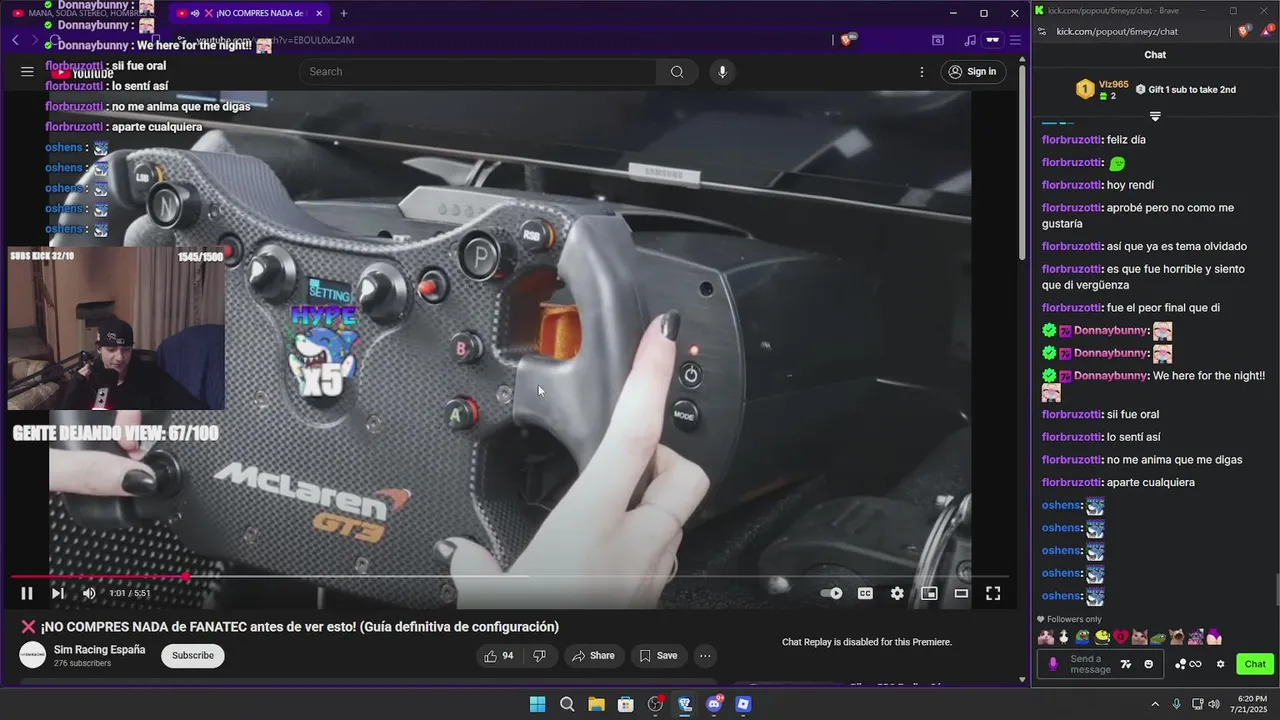
Task: Open YouTube settings three-dot menu
Action: (x=922, y=72)
